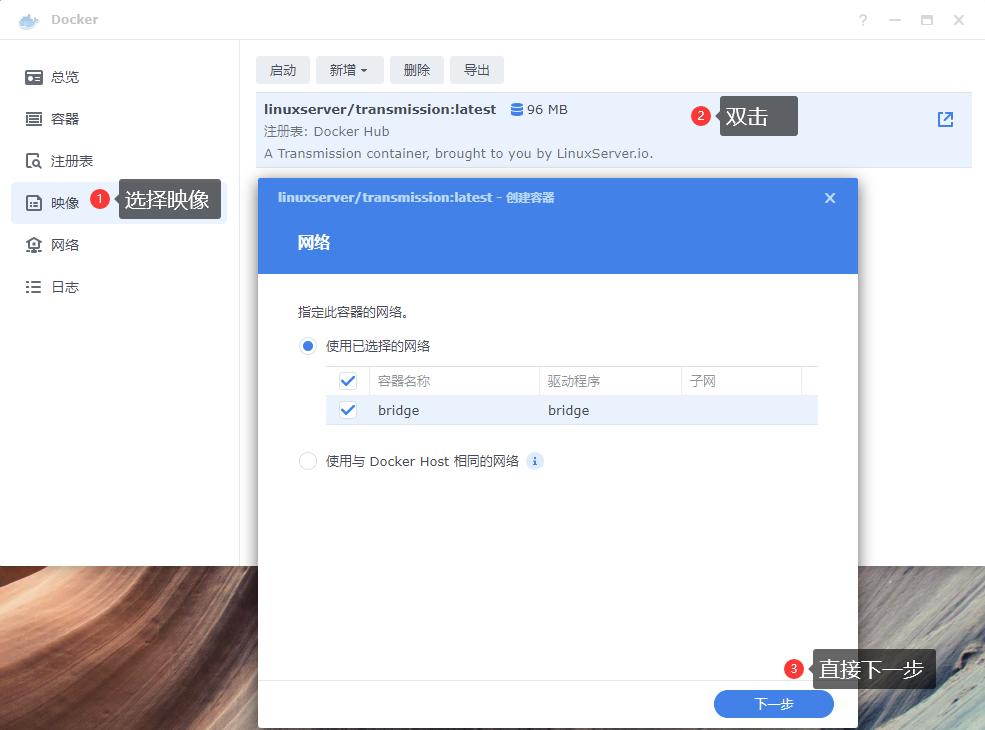Click the 启动 (Start) toolbar button
This screenshot has width=985, height=730.
point(282,70)
